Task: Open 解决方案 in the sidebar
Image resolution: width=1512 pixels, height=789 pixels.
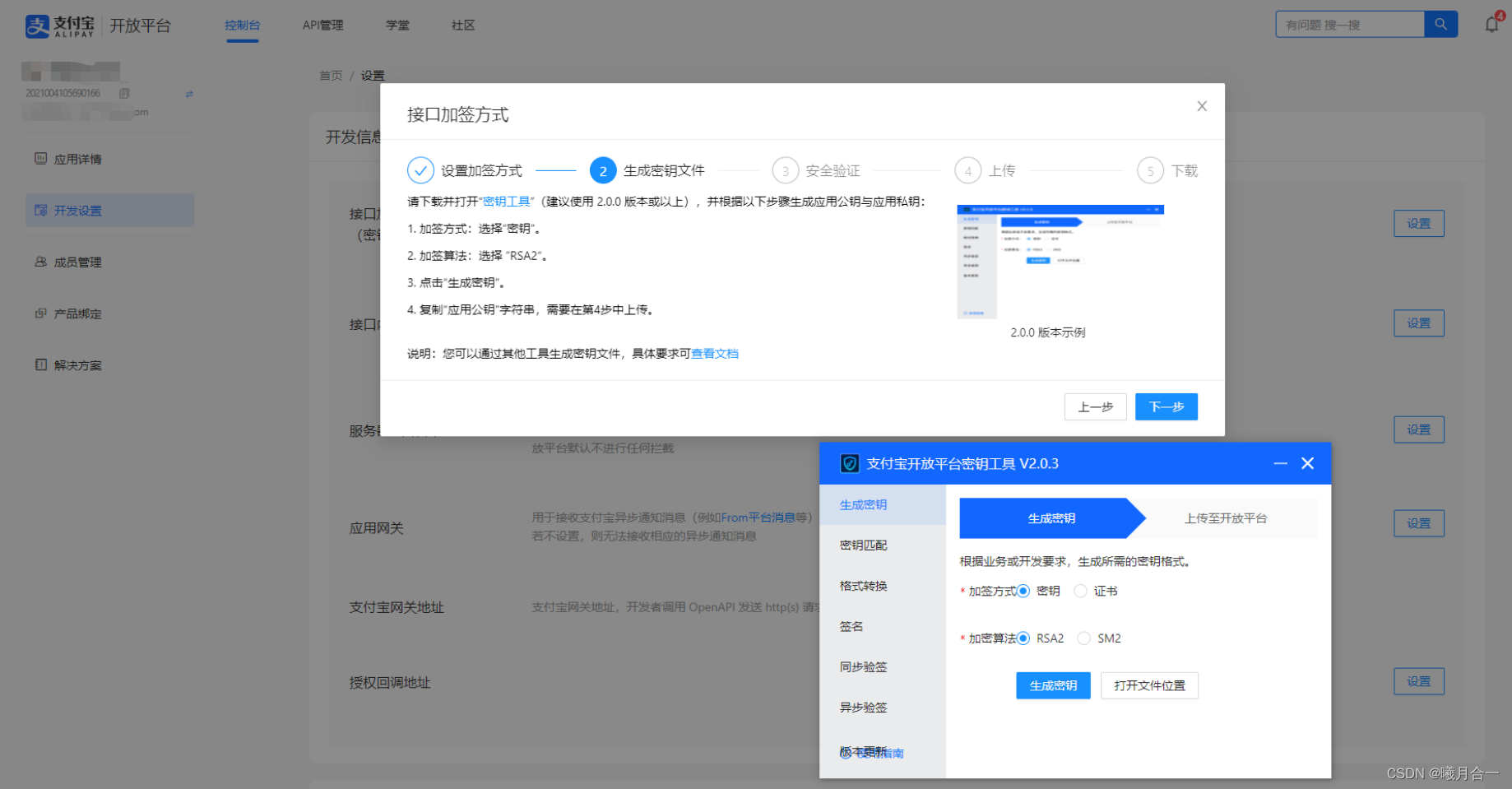Action: point(109,364)
